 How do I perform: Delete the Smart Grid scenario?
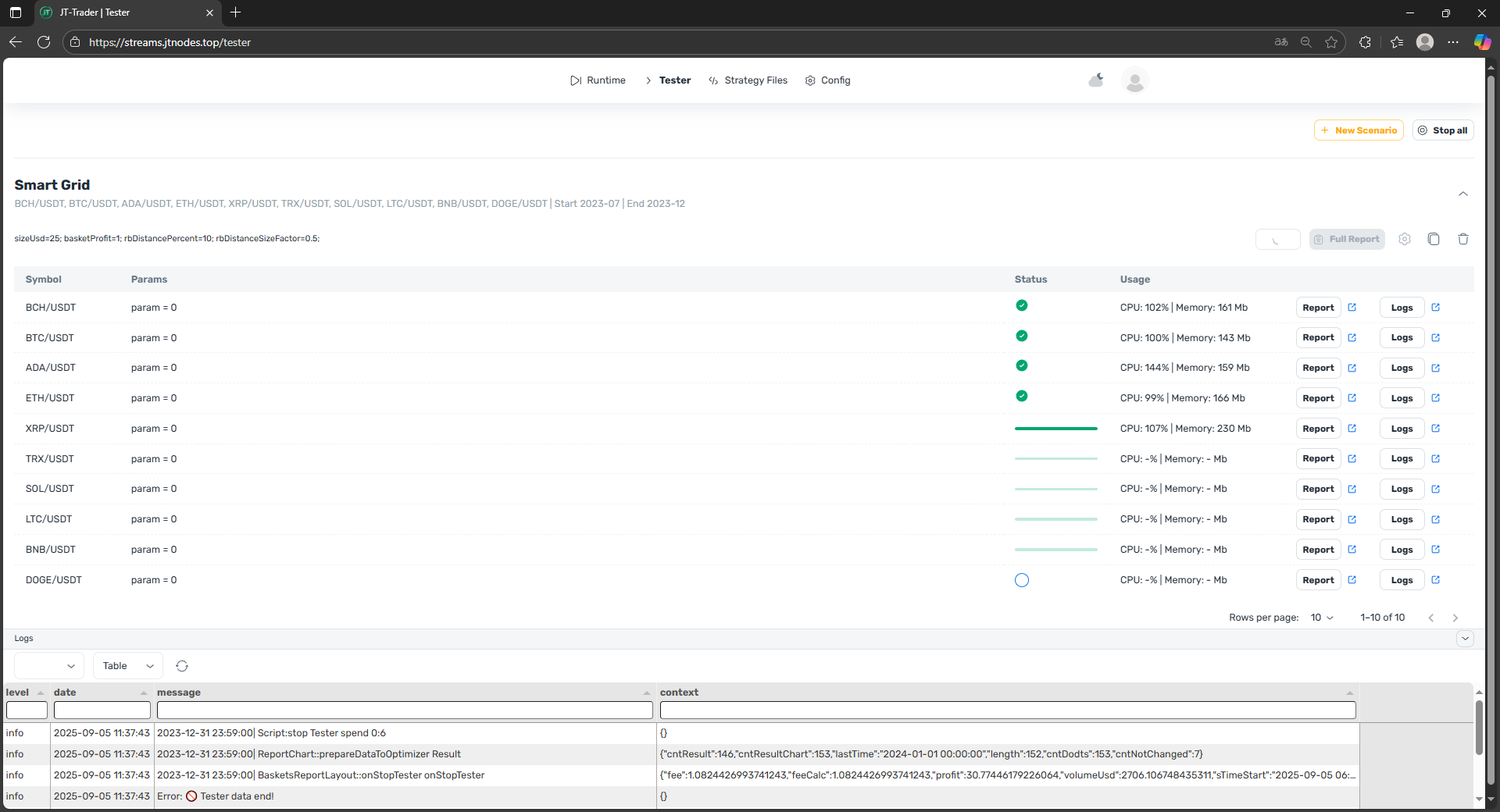[x=1463, y=239]
